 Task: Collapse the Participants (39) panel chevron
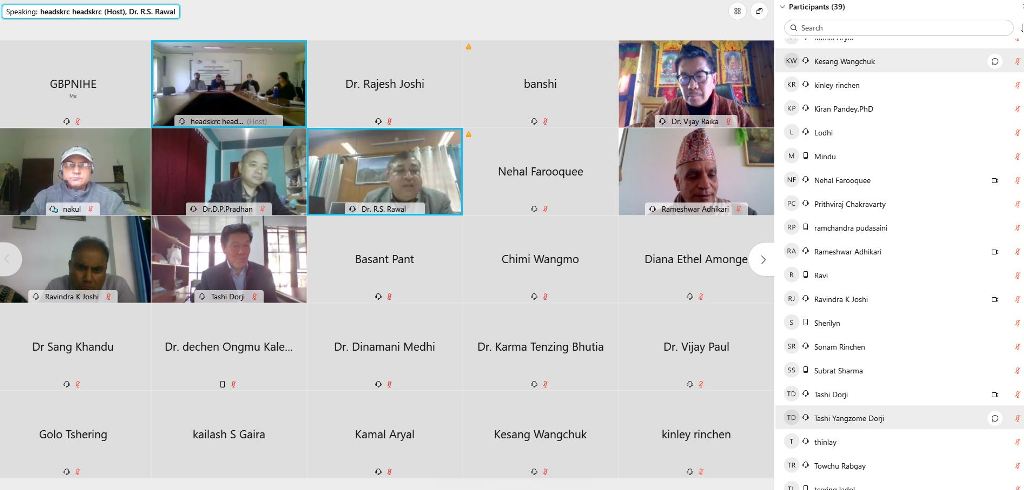click(x=782, y=7)
